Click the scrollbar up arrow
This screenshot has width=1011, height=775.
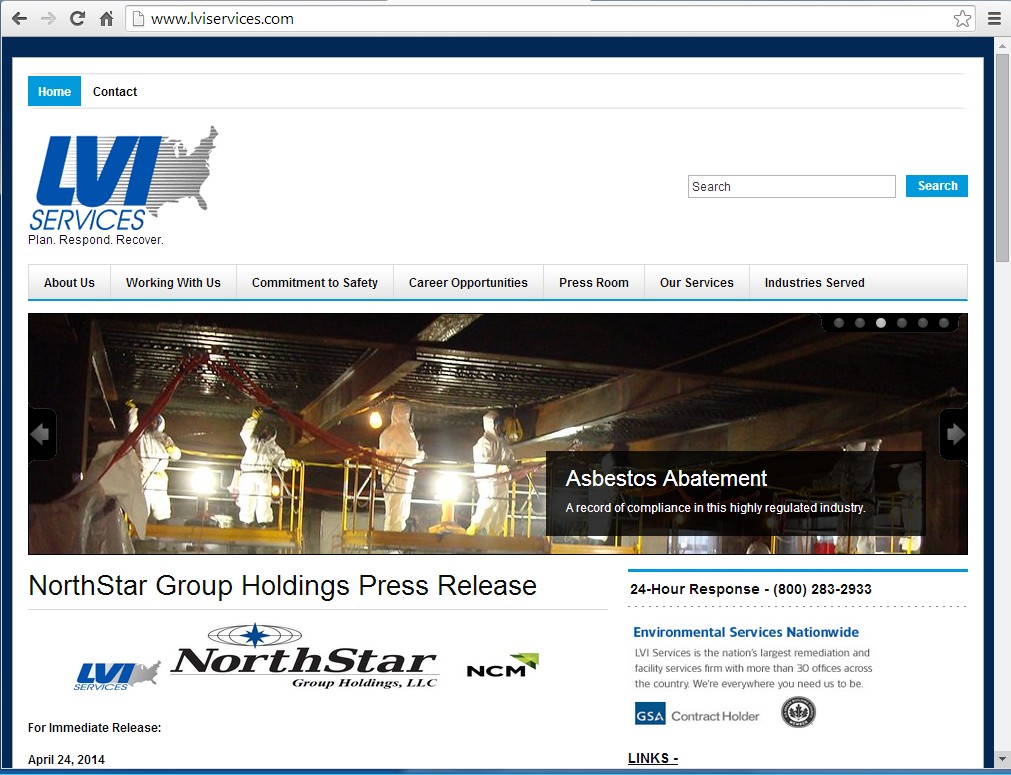point(1001,46)
